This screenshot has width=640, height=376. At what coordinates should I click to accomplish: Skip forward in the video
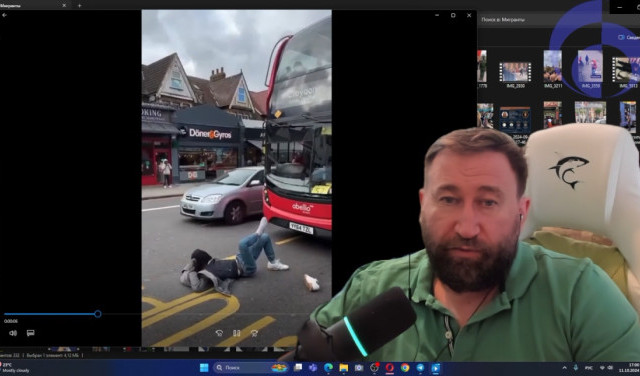pos(254,333)
